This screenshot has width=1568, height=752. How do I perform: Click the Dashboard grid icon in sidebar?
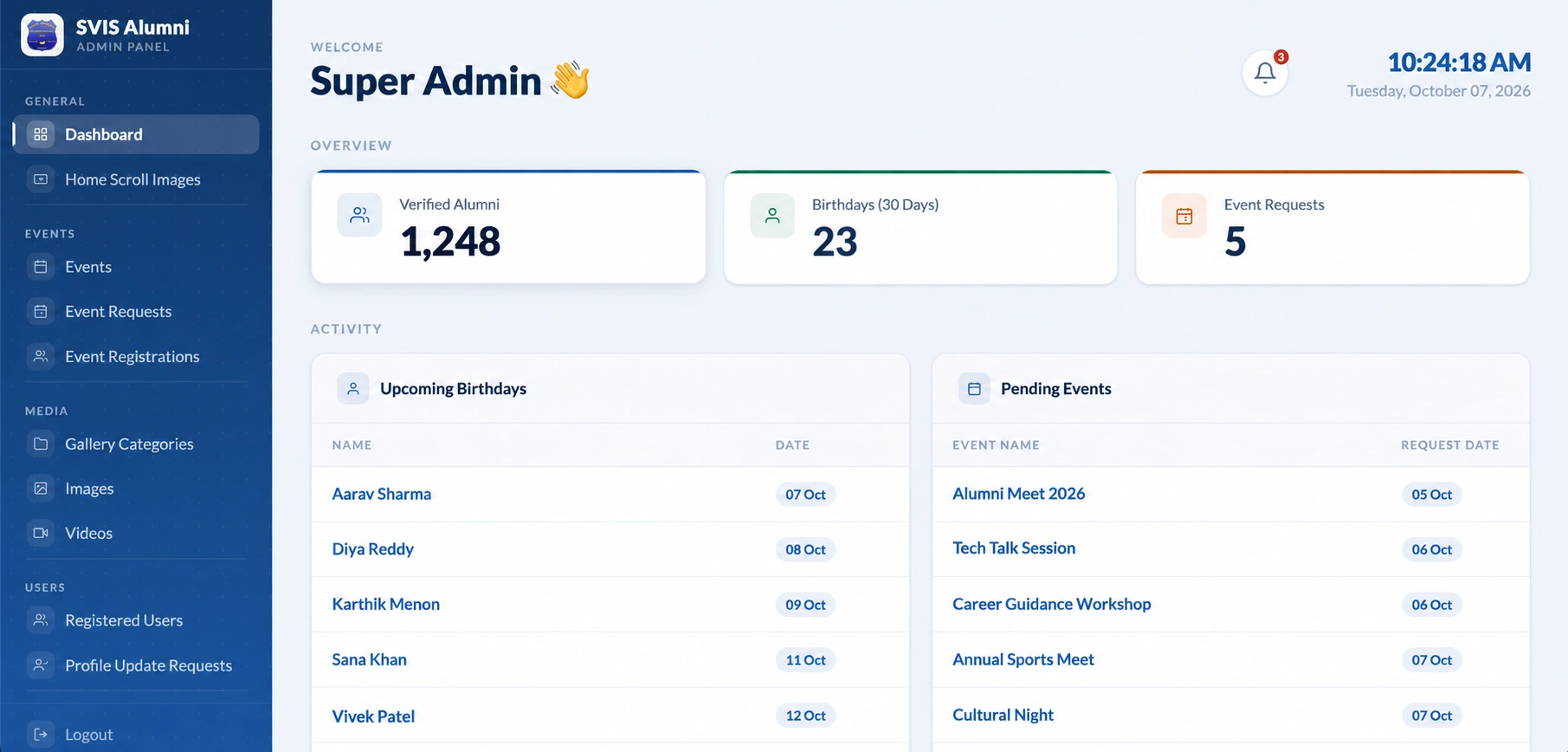(x=41, y=134)
